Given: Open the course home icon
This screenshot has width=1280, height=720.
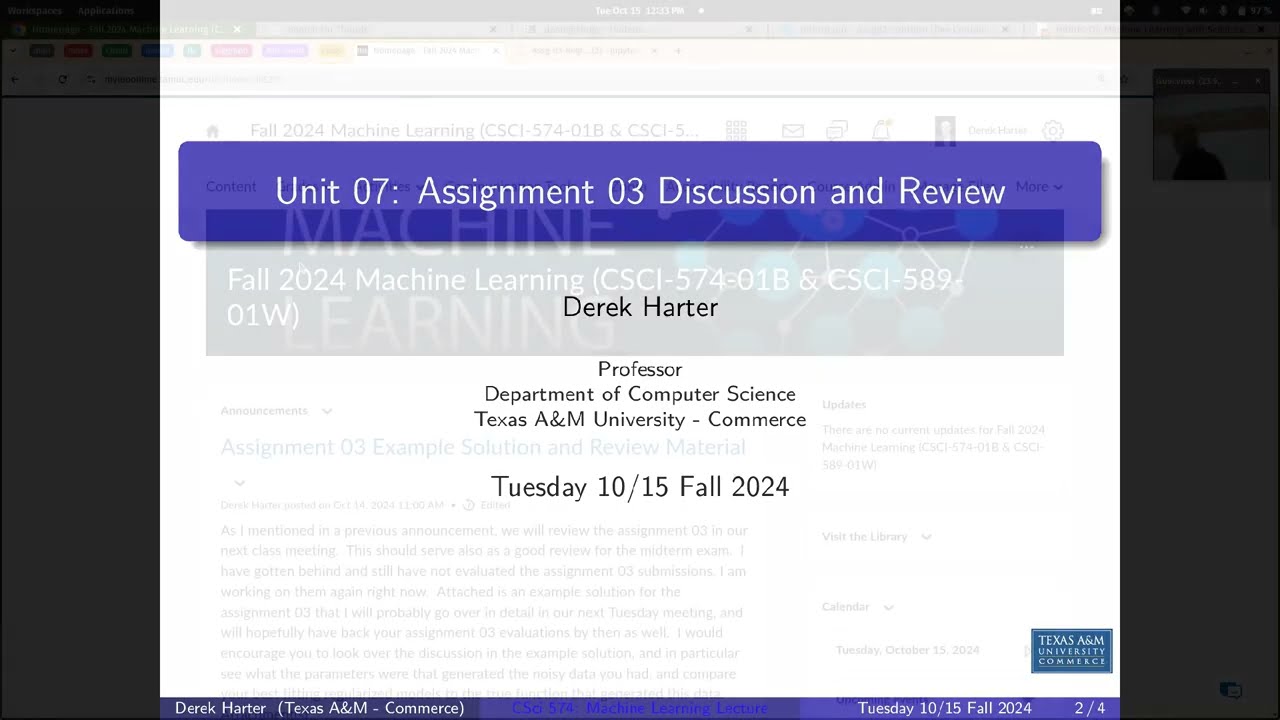Looking at the screenshot, I should pyautogui.click(x=212, y=131).
